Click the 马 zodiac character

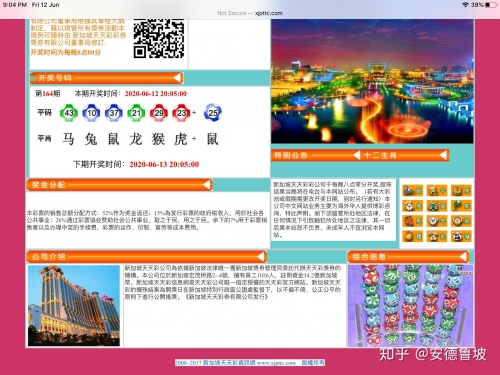tap(68, 138)
